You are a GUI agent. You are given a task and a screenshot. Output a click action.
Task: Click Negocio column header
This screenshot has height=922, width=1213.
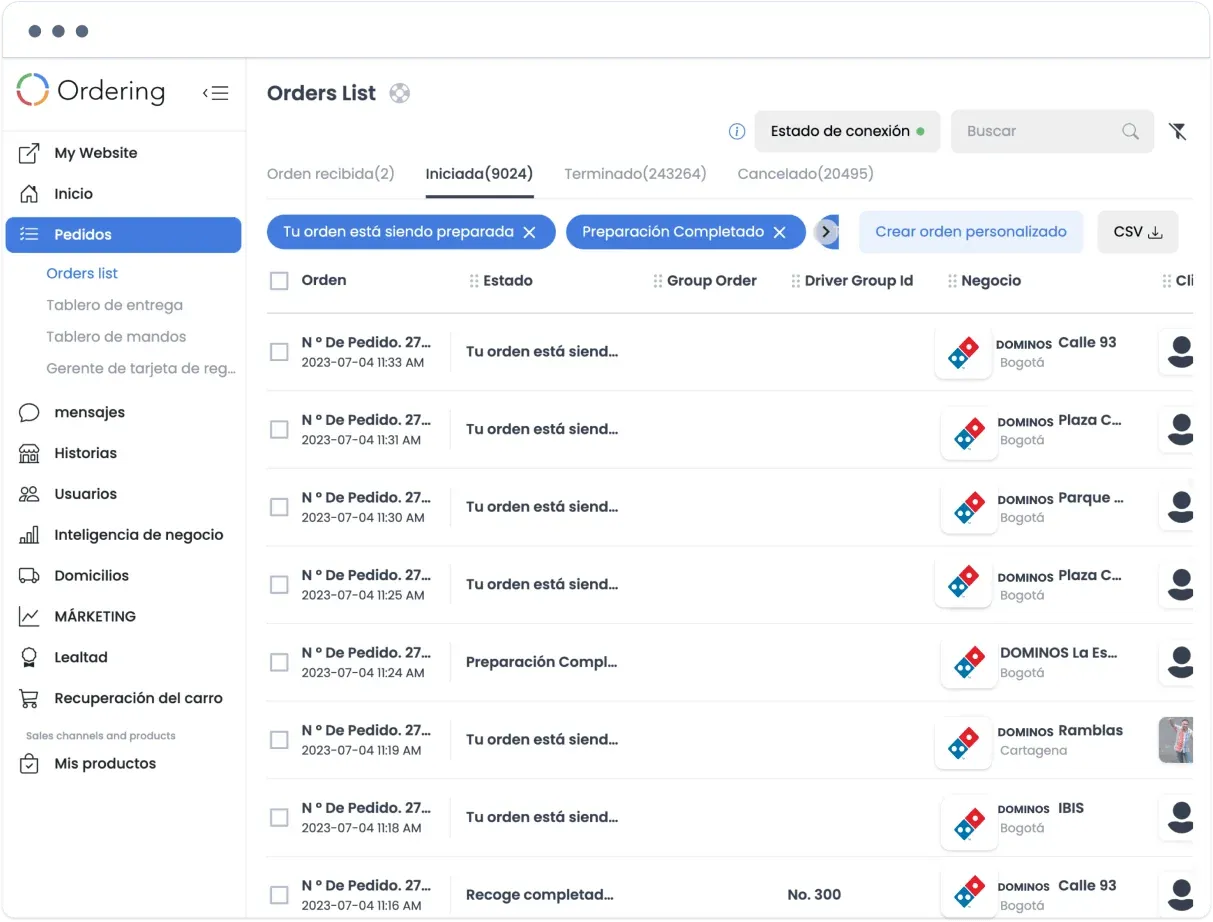pos(990,281)
